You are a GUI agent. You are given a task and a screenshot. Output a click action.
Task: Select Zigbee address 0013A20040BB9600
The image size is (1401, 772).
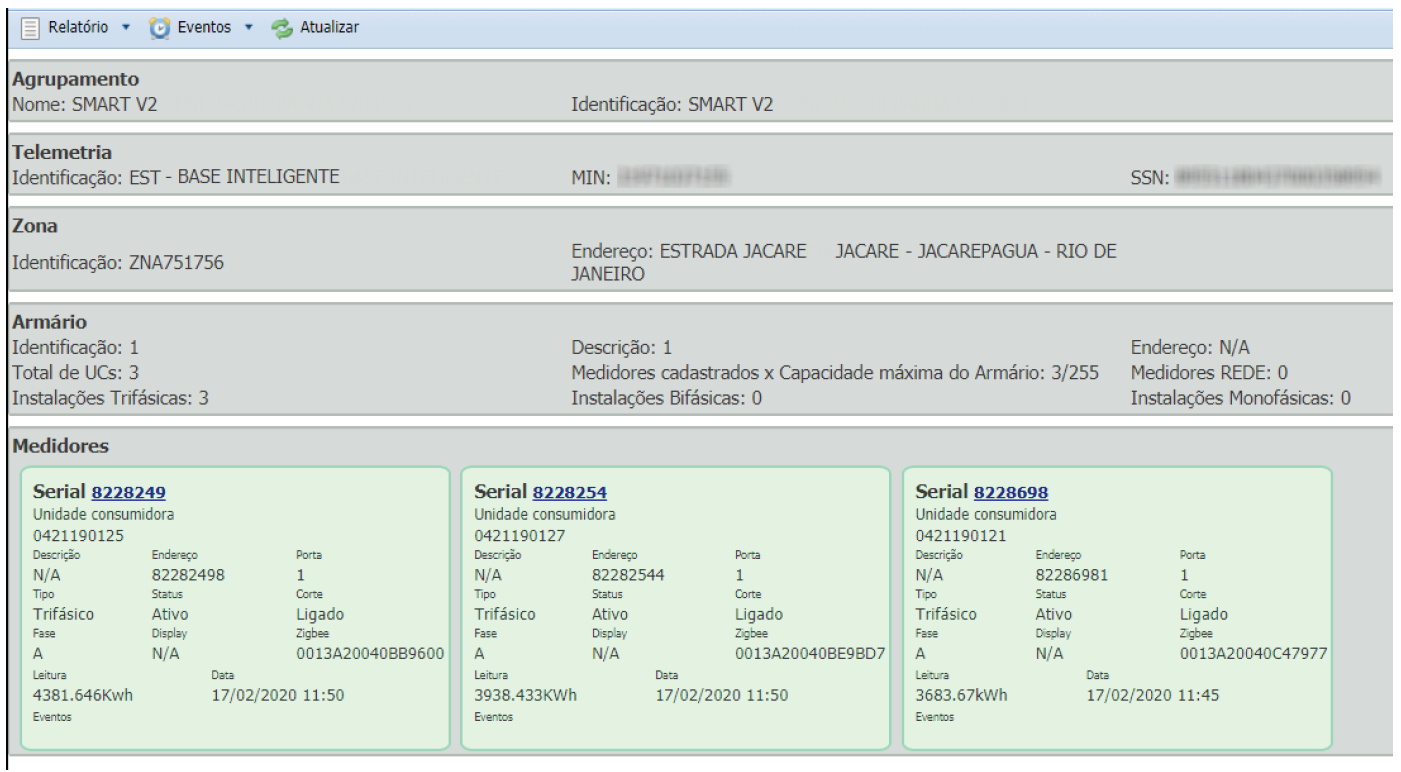pos(370,654)
